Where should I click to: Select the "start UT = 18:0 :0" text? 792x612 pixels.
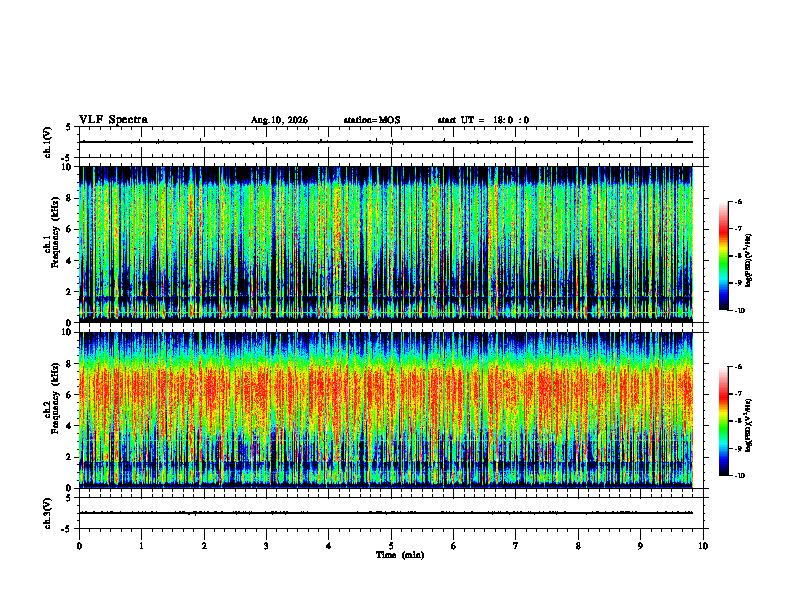483,120
